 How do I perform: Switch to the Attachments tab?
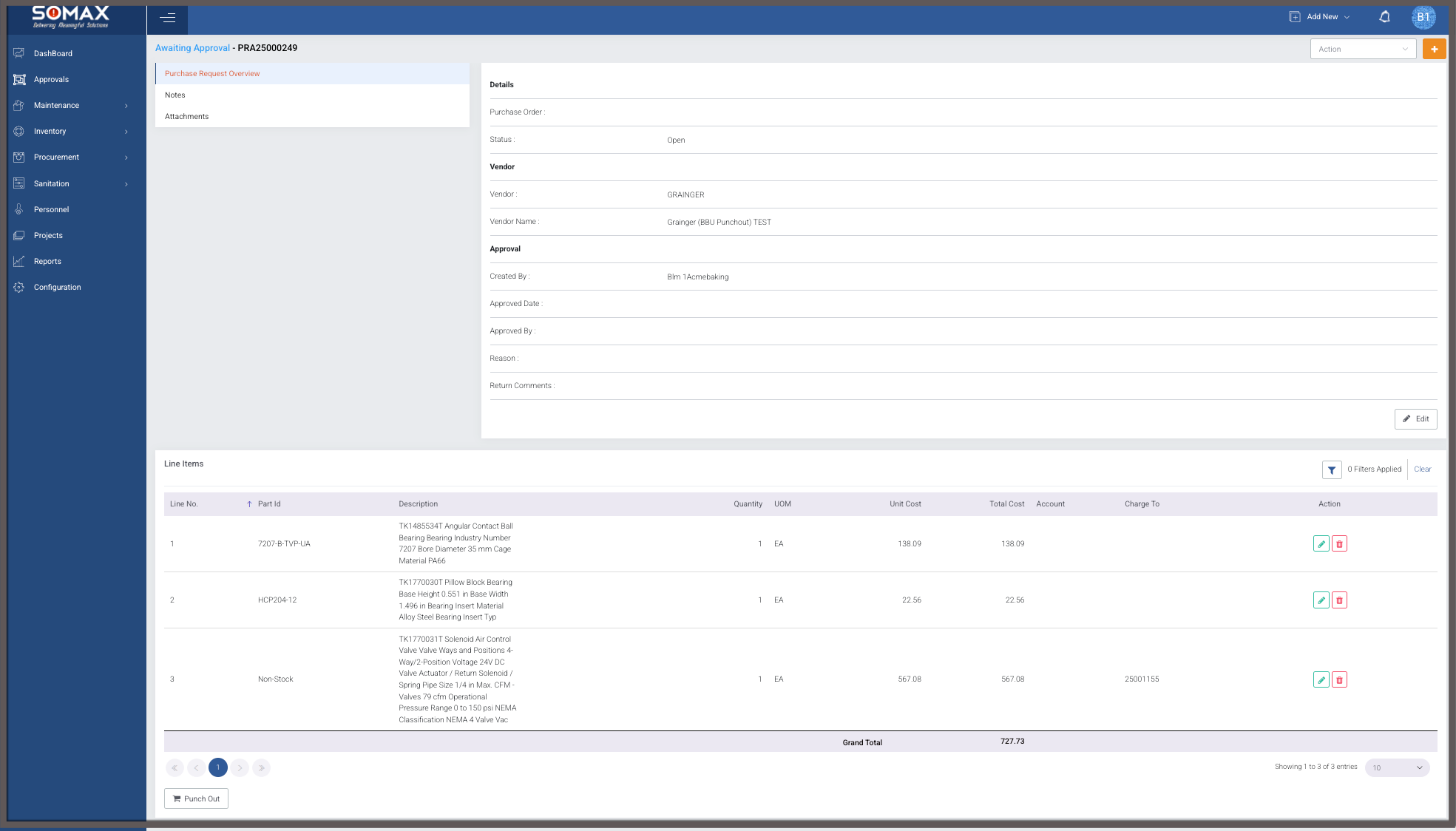click(x=187, y=117)
